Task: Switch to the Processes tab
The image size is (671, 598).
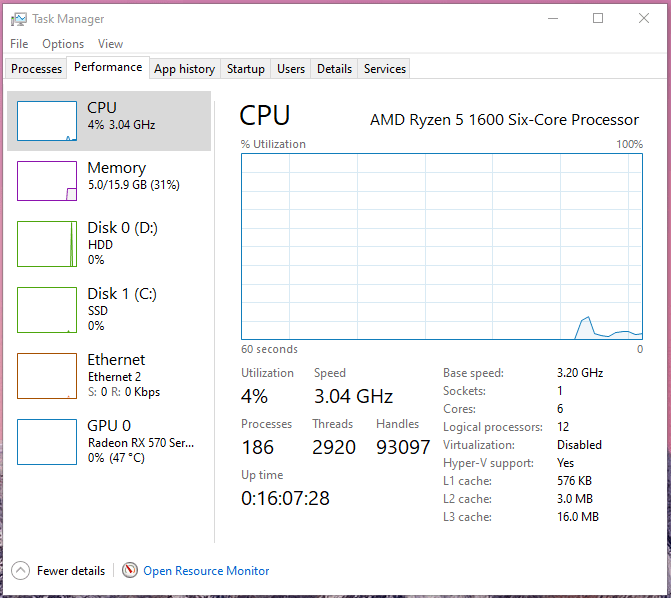Action: (36, 69)
